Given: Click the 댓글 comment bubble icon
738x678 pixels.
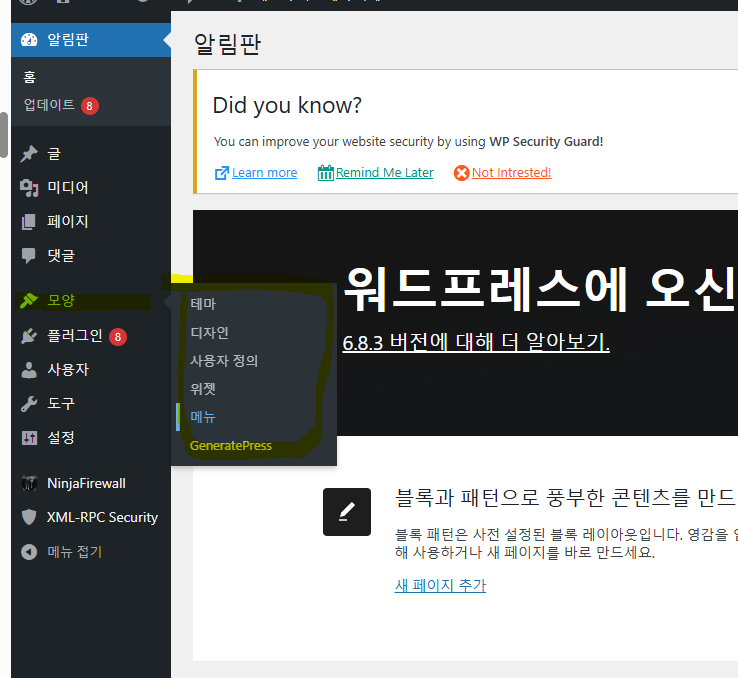Looking at the screenshot, I should (29, 255).
